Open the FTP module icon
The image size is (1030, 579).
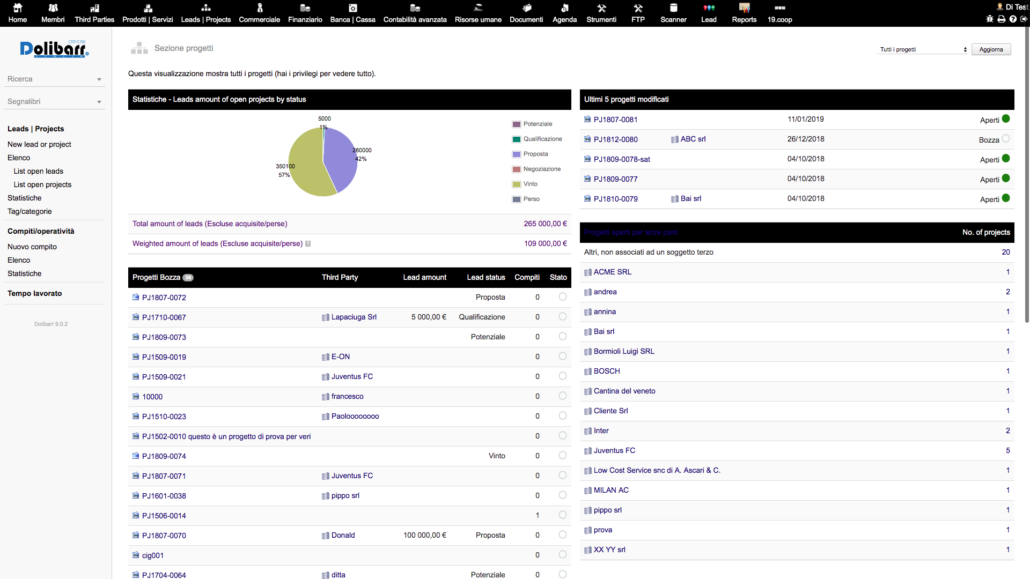click(638, 9)
